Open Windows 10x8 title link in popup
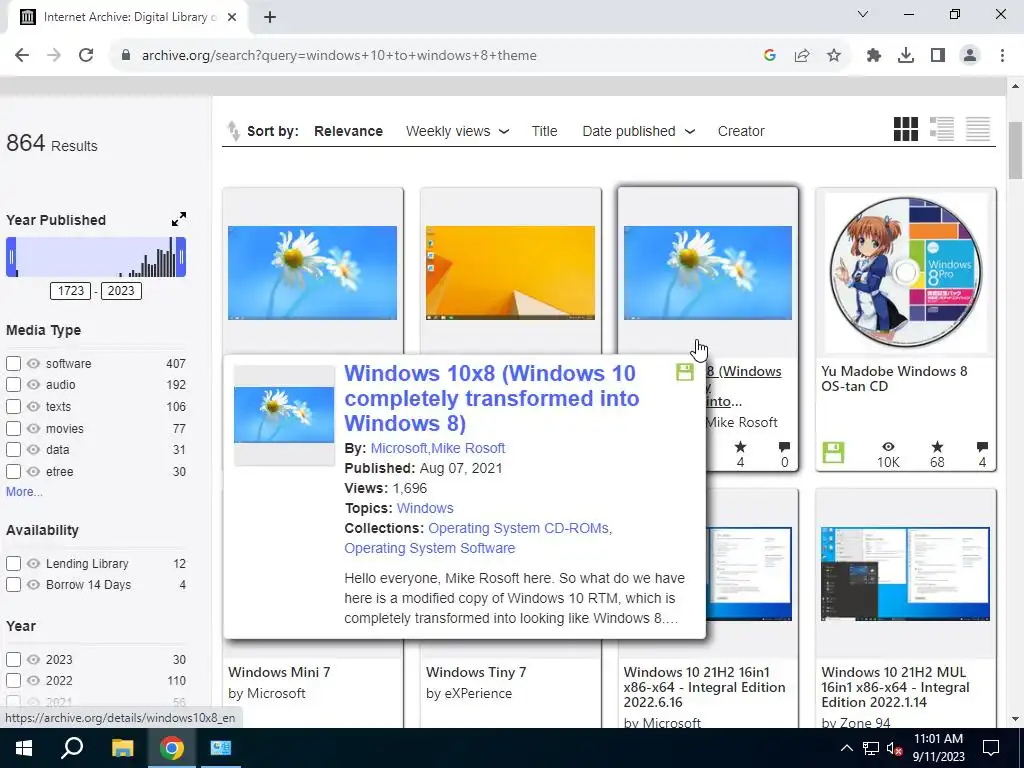 click(x=492, y=398)
